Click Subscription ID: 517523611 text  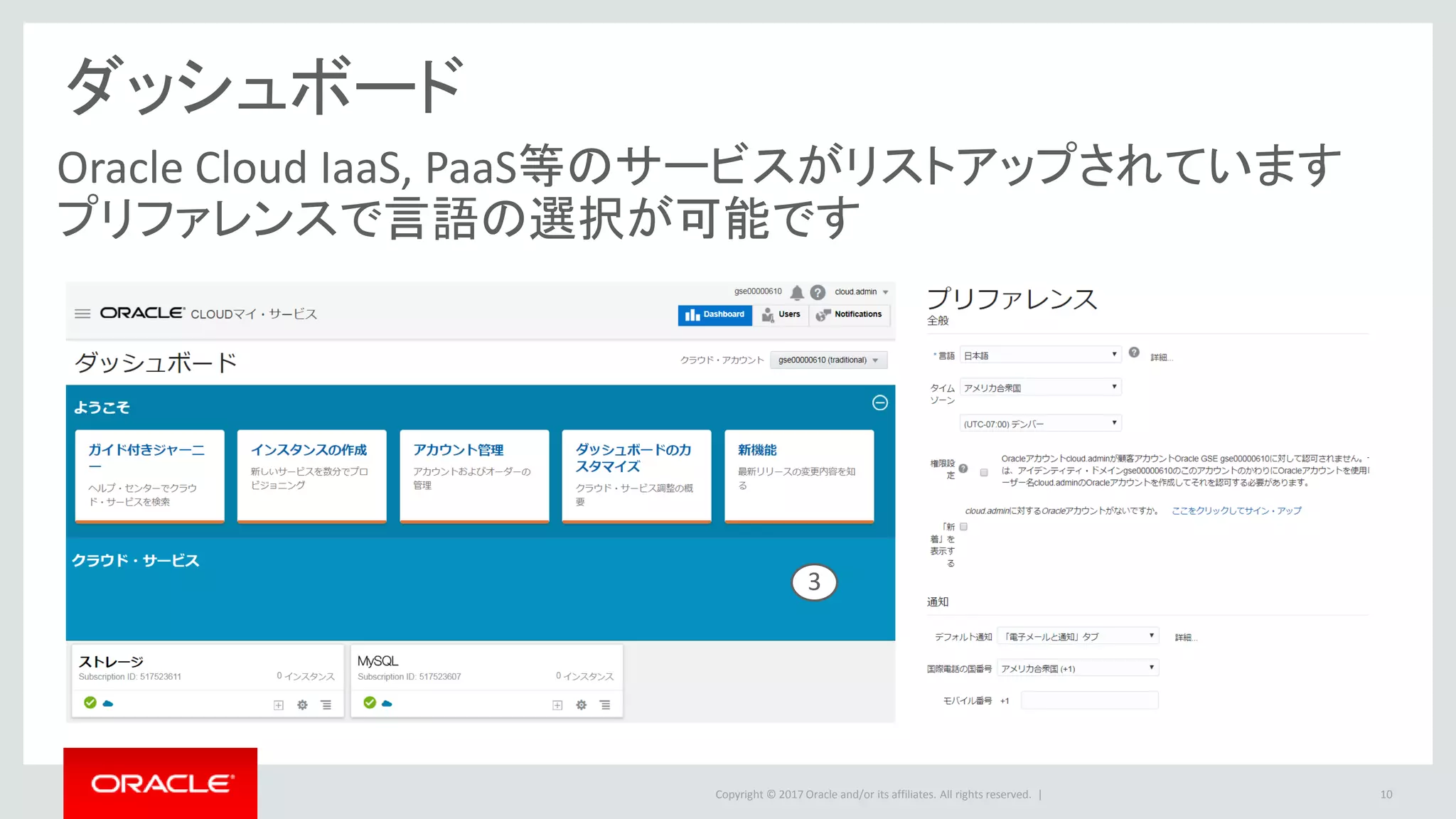pyautogui.click(x=130, y=677)
